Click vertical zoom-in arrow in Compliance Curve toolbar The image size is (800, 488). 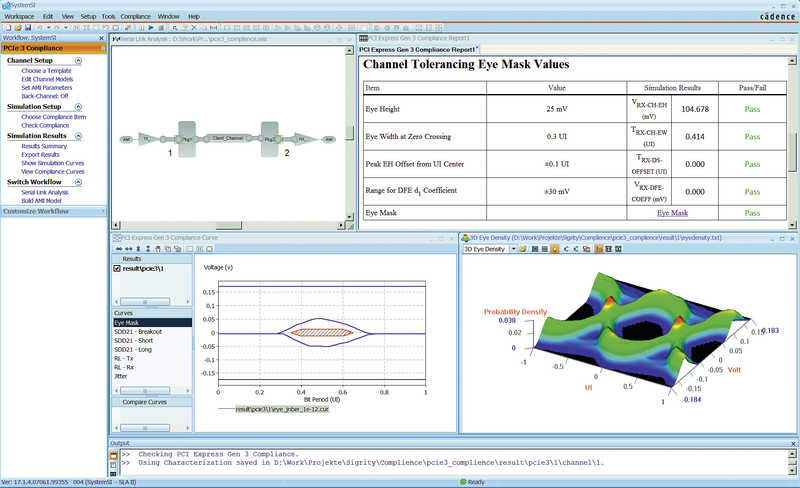138,249
